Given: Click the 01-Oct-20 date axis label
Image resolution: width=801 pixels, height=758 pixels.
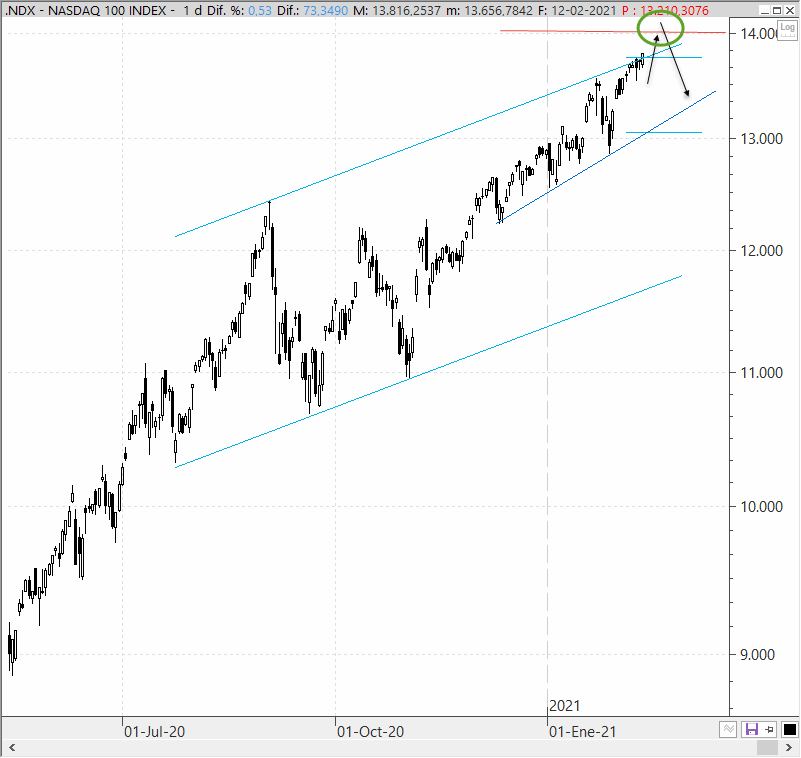Looking at the screenshot, I should tap(370, 732).
